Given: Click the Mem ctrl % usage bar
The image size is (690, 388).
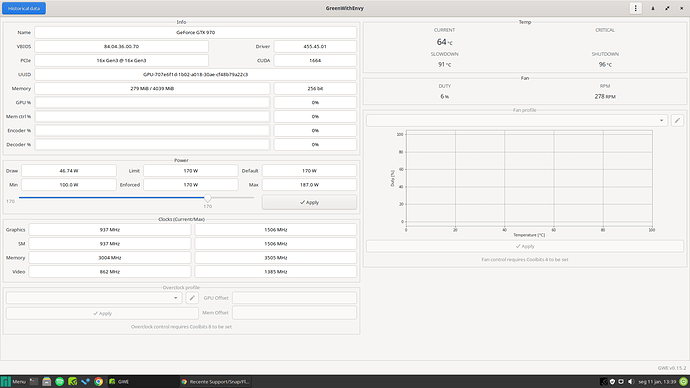Looking at the screenshot, I should click(x=152, y=117).
